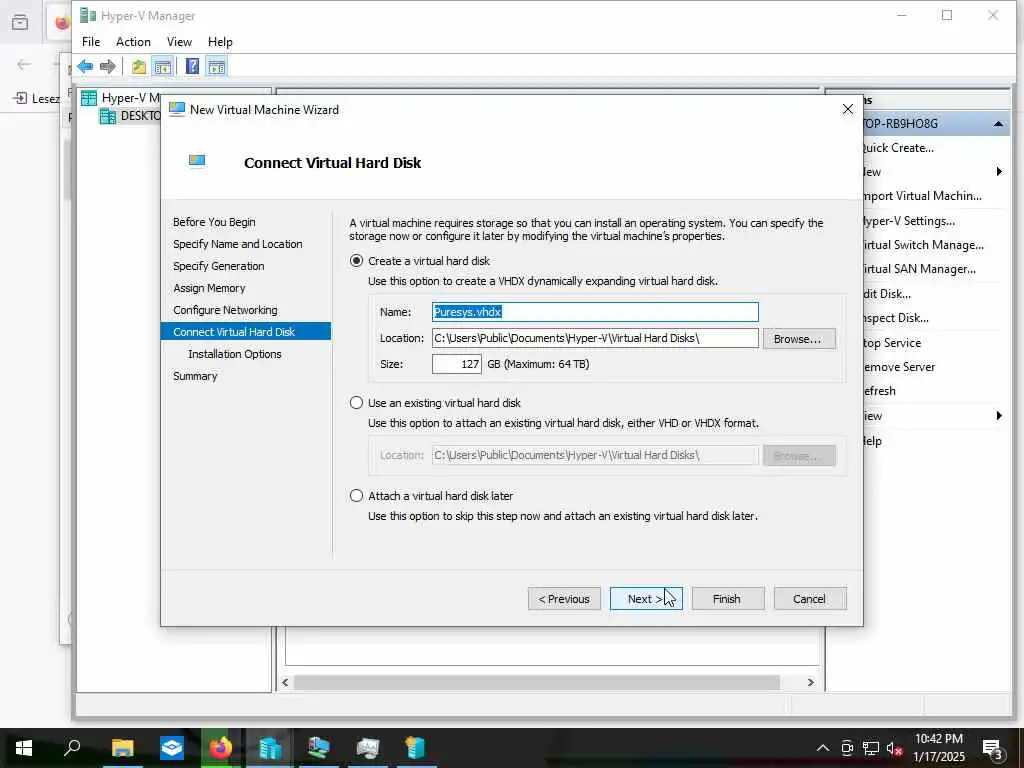Click Import Virtual Machine in Actions pane
The width and height of the screenshot is (1024, 768).
pos(922,196)
